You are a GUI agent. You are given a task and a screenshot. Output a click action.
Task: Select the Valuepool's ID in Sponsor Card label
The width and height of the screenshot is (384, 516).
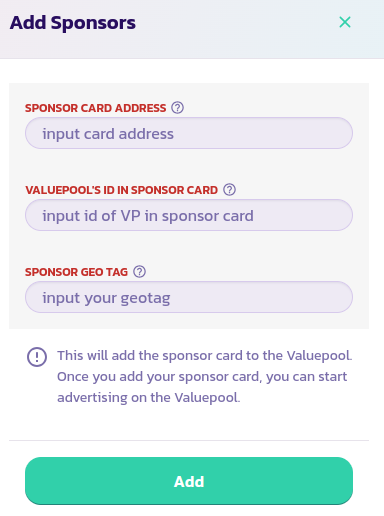click(121, 190)
